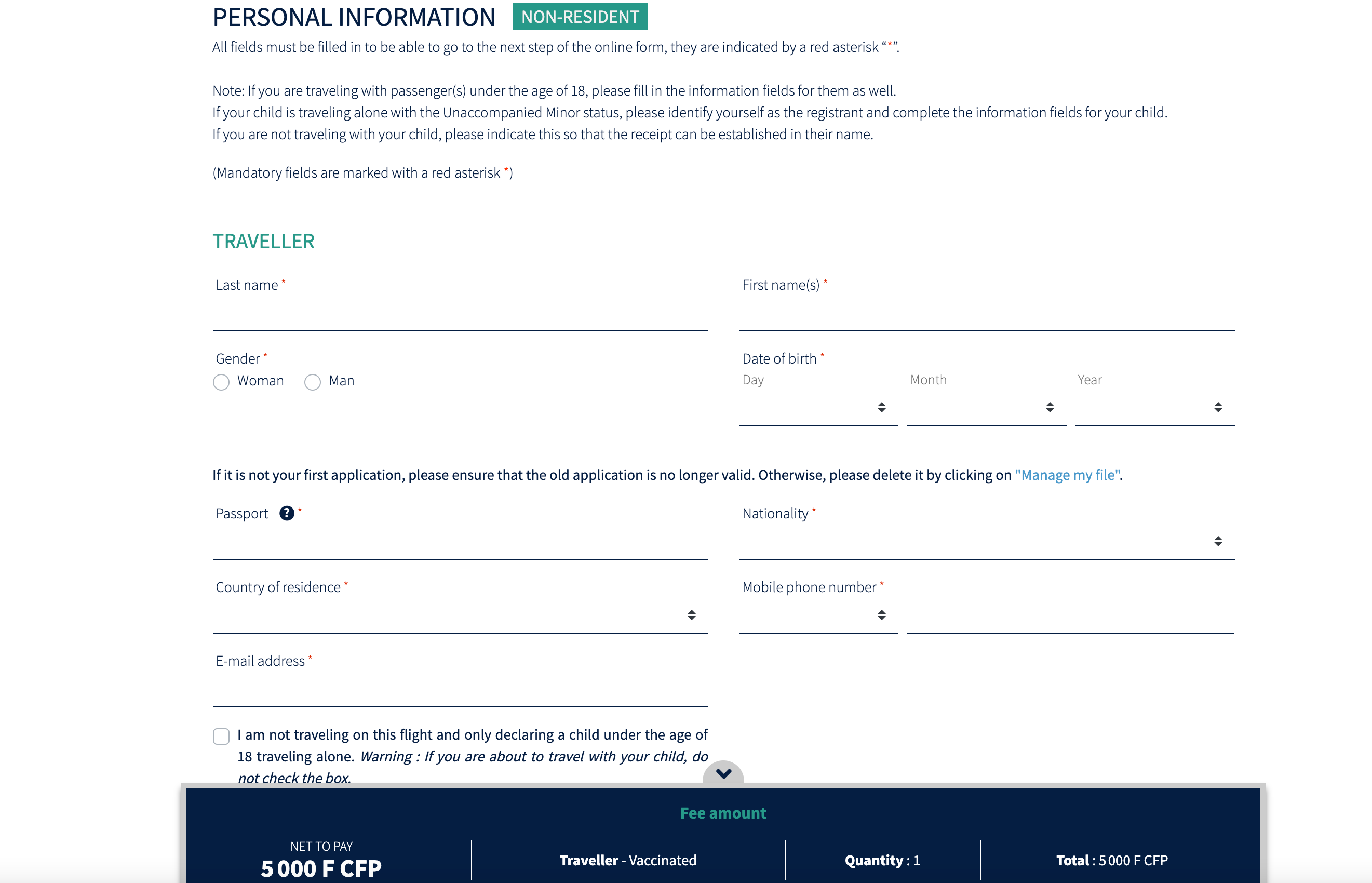Click the Passport help question mark icon

click(x=287, y=513)
